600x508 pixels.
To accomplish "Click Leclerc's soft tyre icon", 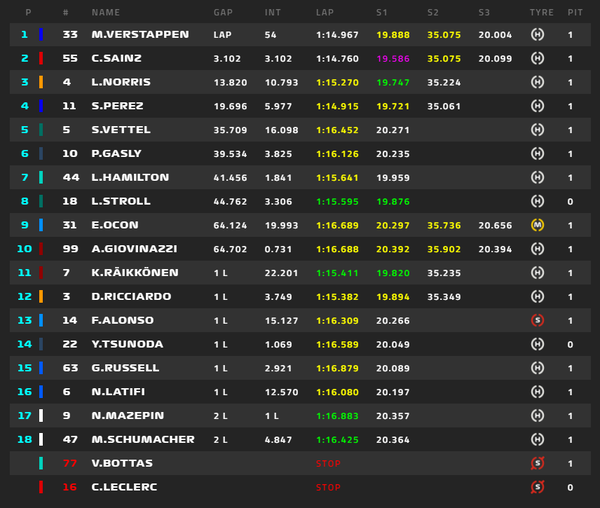I will point(537,487).
